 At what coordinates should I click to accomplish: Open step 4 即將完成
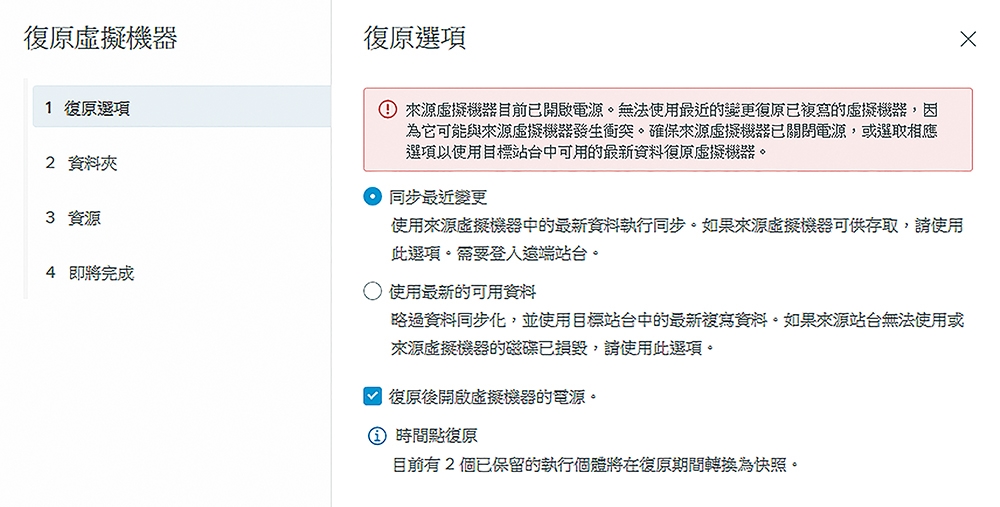pos(182,273)
